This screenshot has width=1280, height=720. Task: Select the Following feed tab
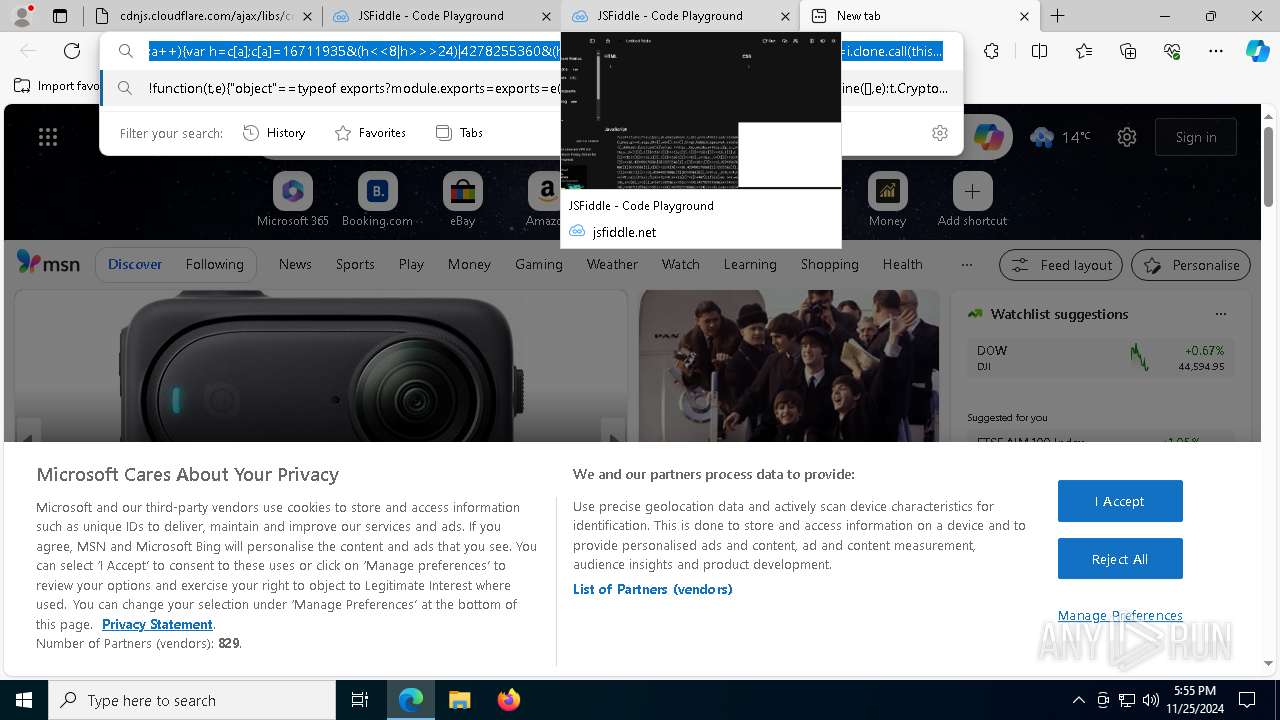(214, 265)
